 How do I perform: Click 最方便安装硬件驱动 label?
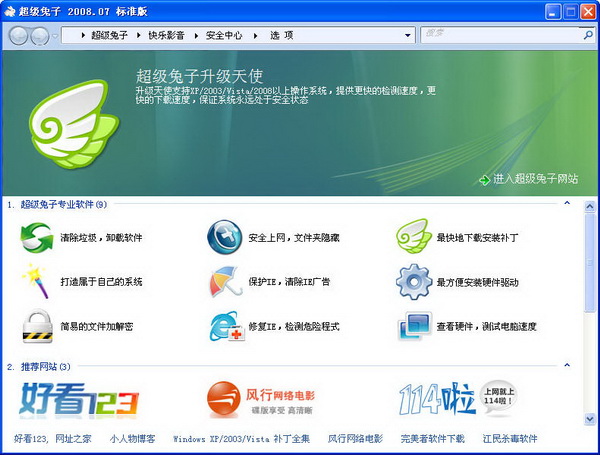[478, 282]
